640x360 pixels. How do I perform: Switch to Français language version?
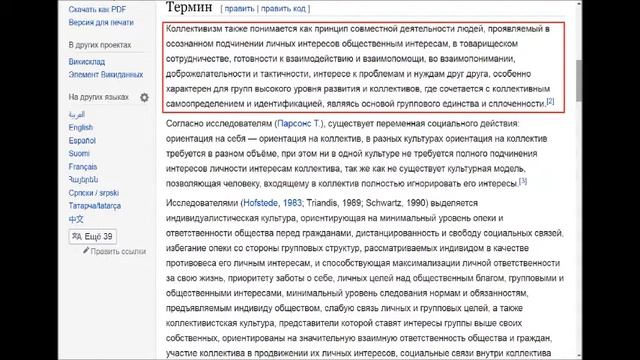tap(82, 167)
